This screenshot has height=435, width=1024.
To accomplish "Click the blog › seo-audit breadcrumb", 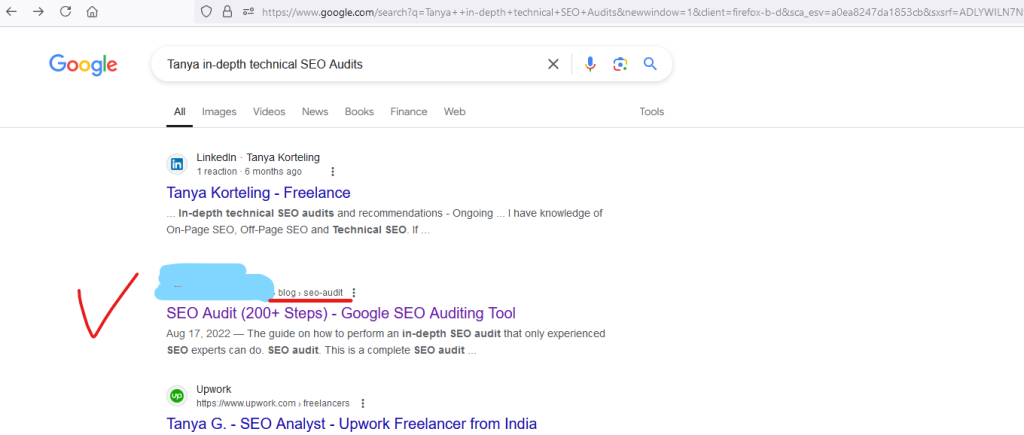I will point(310,293).
